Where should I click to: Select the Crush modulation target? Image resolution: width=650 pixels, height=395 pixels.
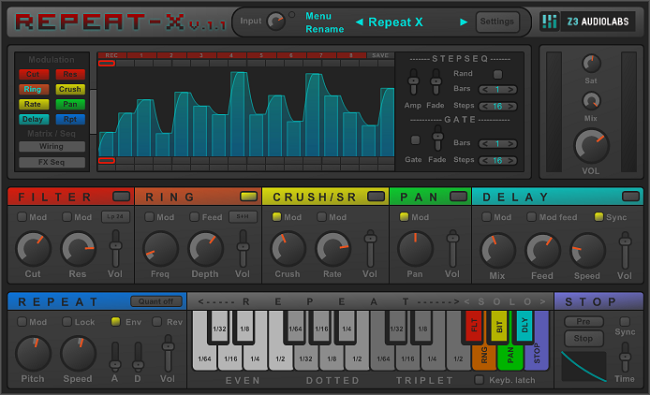(70, 89)
